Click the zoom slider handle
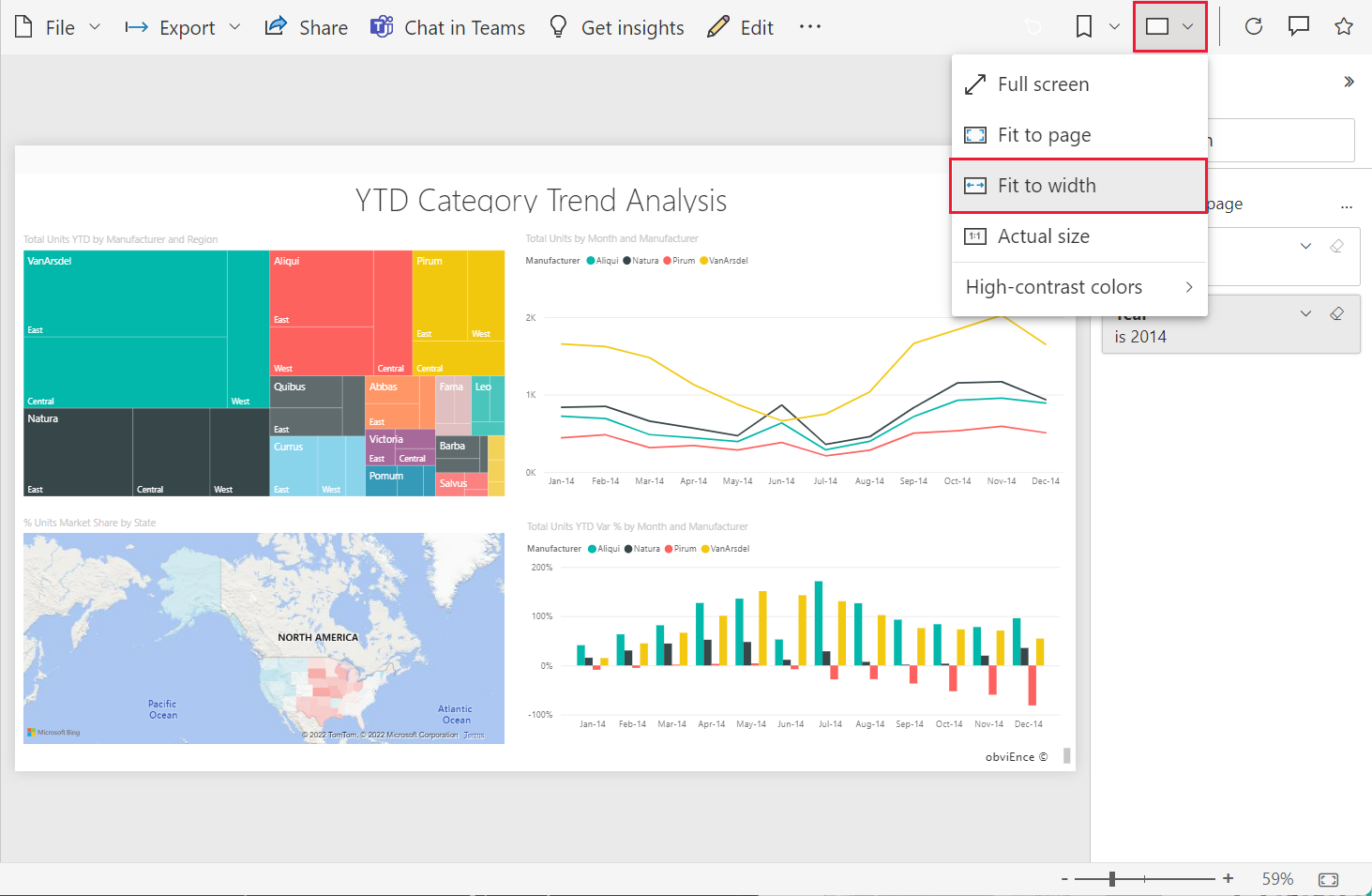 1112,879
